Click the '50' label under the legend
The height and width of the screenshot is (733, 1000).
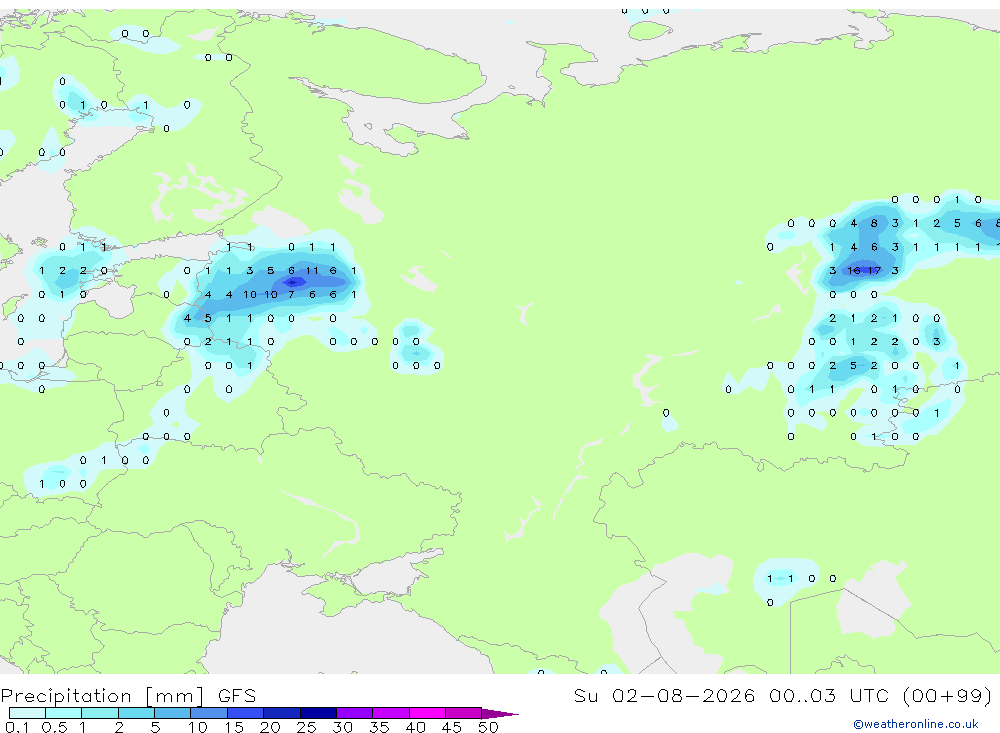(489, 727)
